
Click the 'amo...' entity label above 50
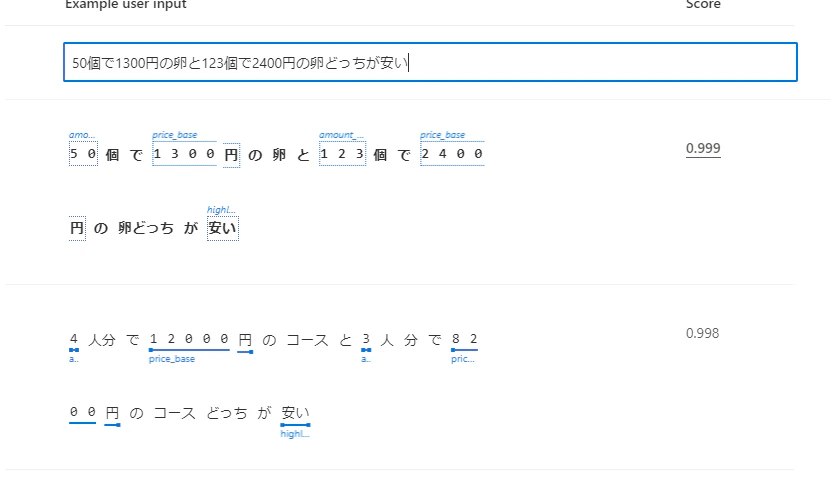pyautogui.click(x=82, y=135)
